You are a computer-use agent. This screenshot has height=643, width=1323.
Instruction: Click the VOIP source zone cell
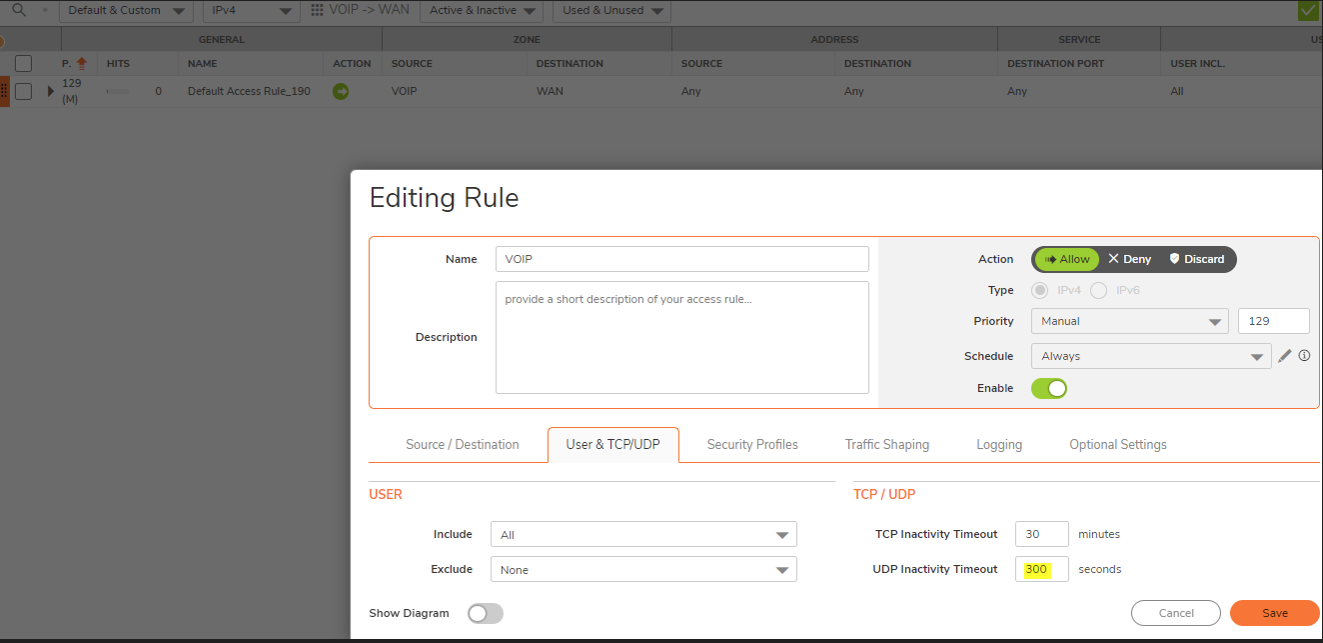point(406,91)
